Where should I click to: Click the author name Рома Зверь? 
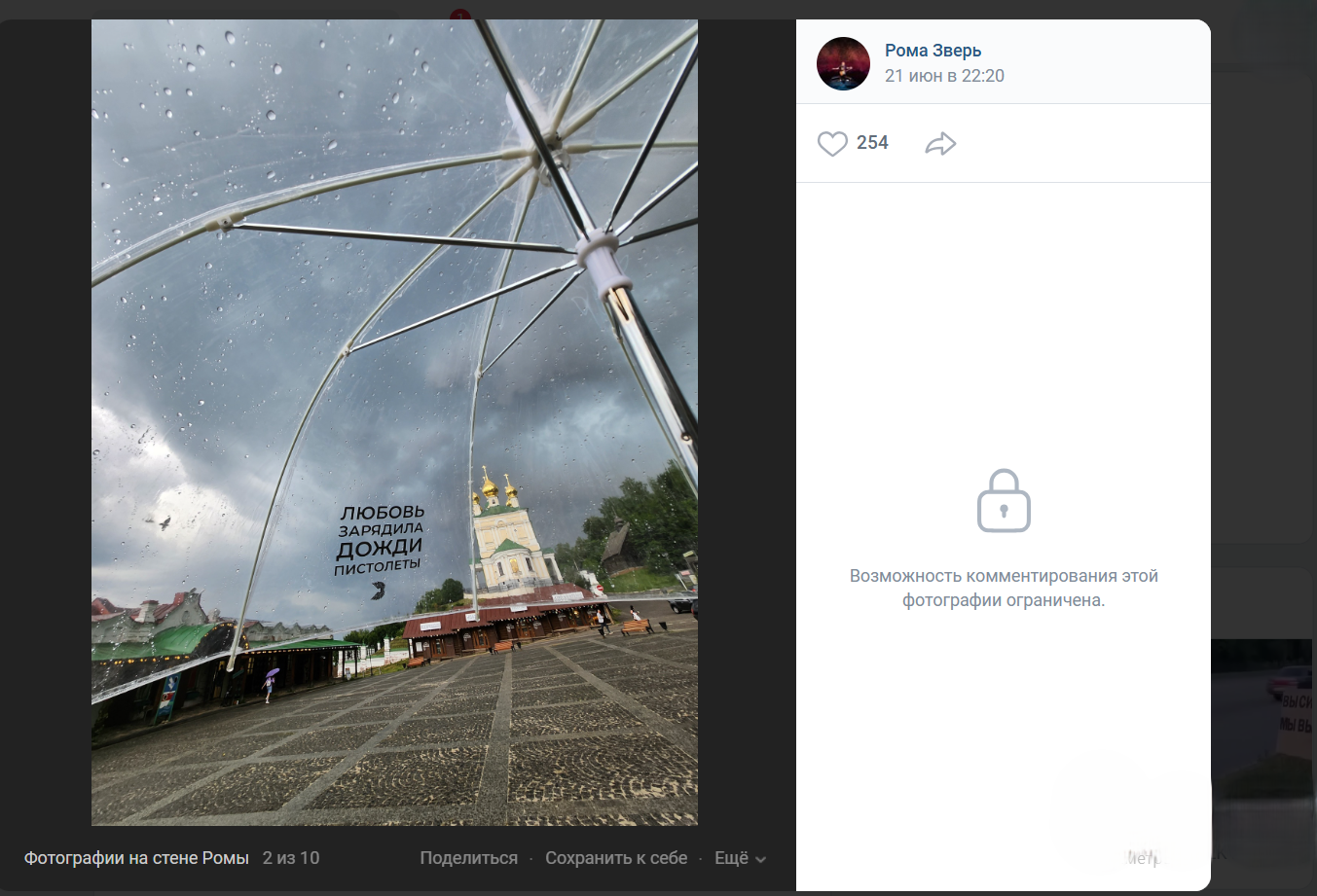(933, 51)
